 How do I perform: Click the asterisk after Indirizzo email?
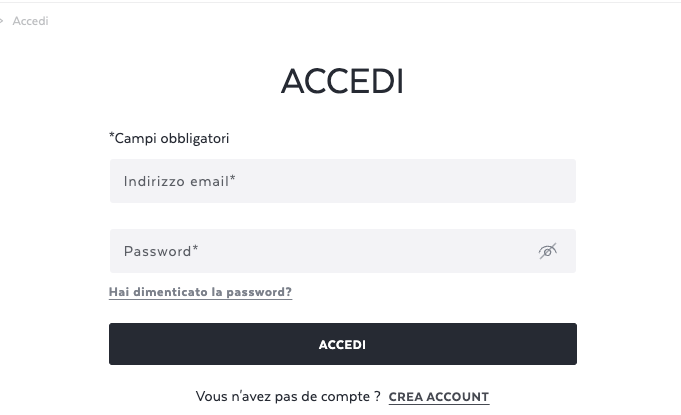tap(233, 178)
